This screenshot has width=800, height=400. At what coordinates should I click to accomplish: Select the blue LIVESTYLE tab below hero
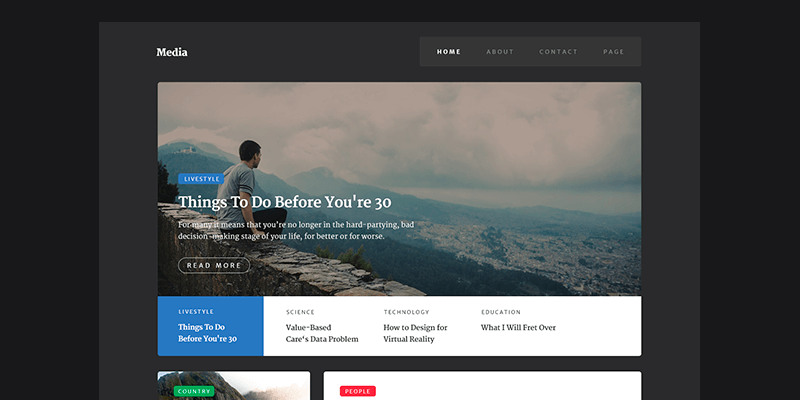[x=210, y=326]
